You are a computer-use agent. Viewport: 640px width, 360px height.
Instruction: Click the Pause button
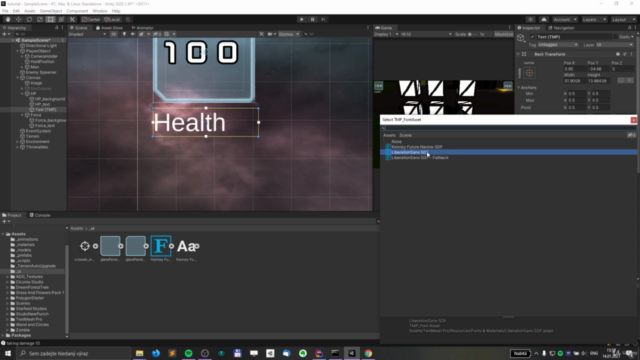tap(313, 19)
